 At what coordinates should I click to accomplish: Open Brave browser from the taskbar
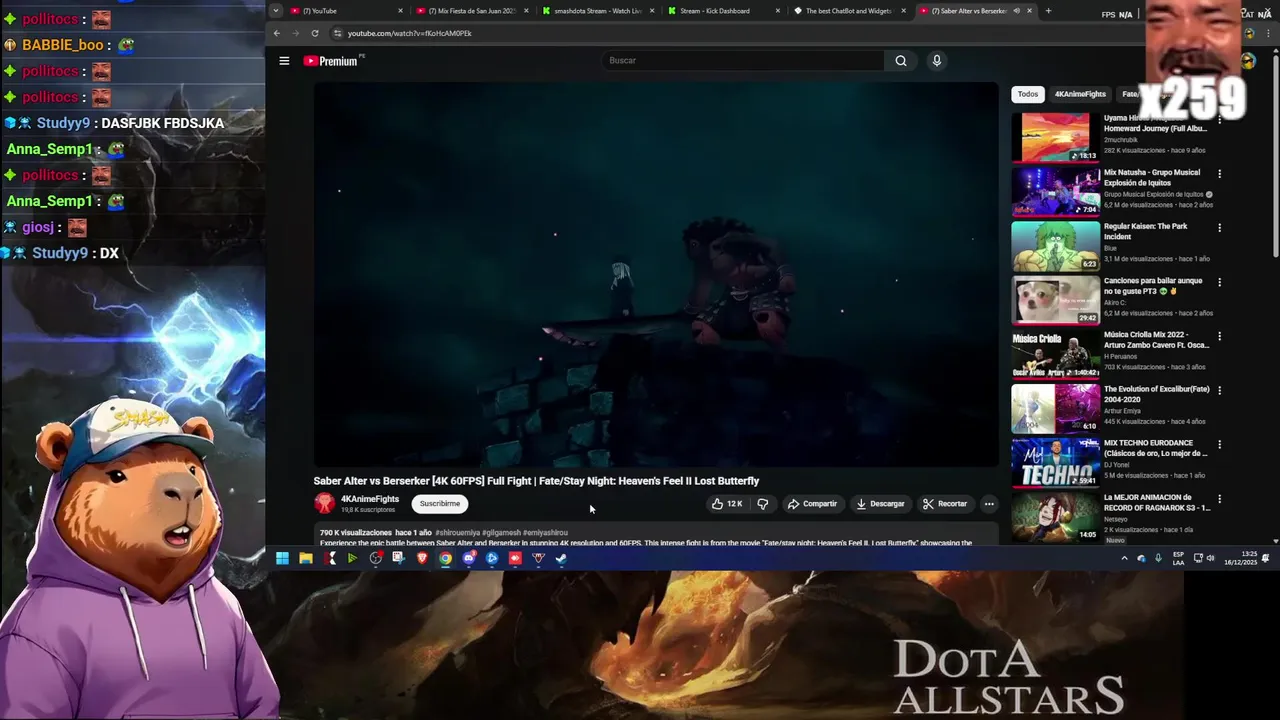click(x=422, y=558)
